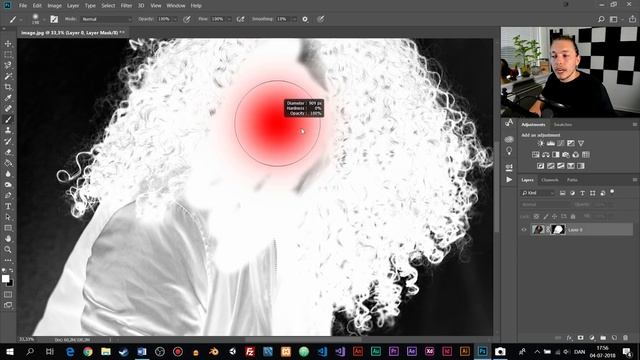Toggle Layer 0 visibility eye

[x=524, y=230]
